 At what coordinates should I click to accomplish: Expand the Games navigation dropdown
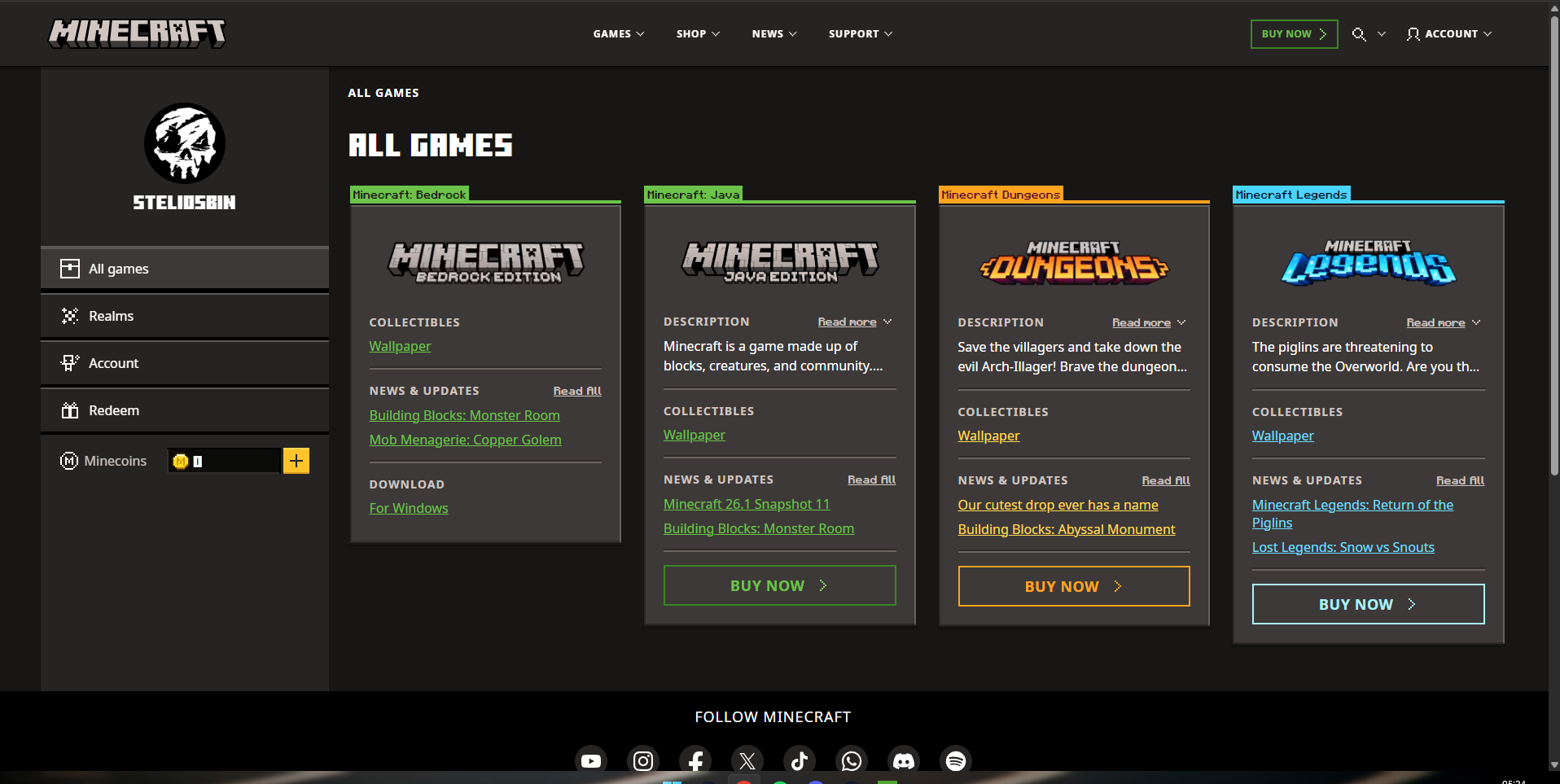click(618, 34)
